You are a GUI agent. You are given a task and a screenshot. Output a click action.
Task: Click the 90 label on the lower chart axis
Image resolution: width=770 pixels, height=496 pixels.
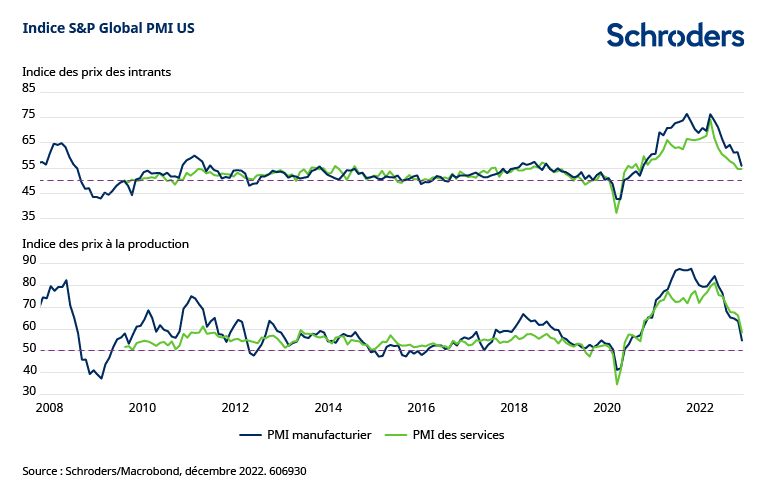point(29,260)
